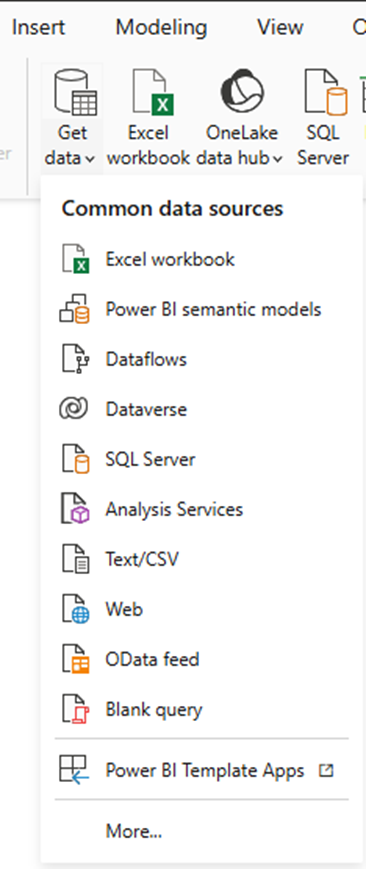
Task: Select Dataflows from the list
Action: point(146,359)
